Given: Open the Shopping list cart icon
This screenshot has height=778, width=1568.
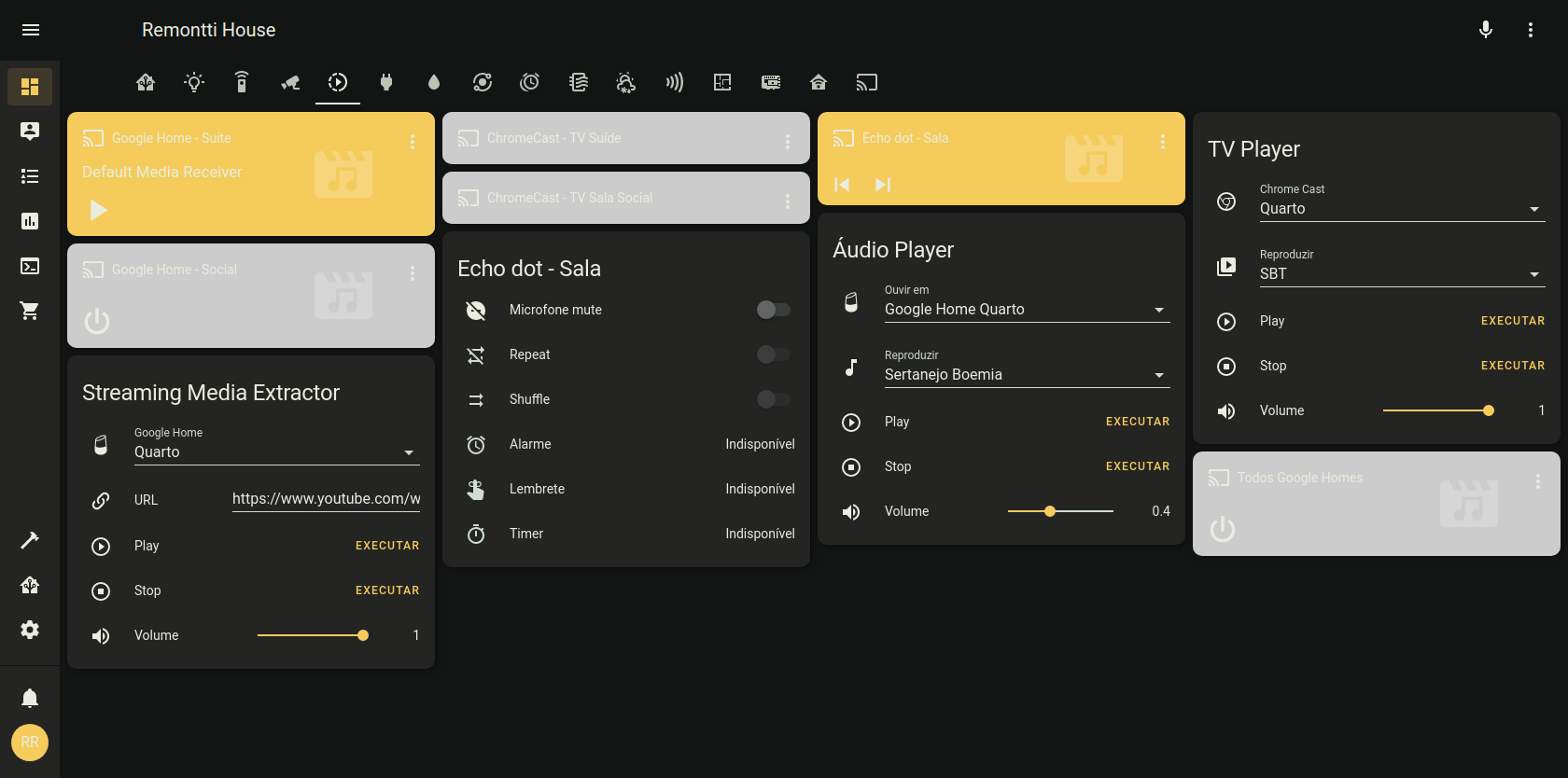Looking at the screenshot, I should [x=30, y=311].
